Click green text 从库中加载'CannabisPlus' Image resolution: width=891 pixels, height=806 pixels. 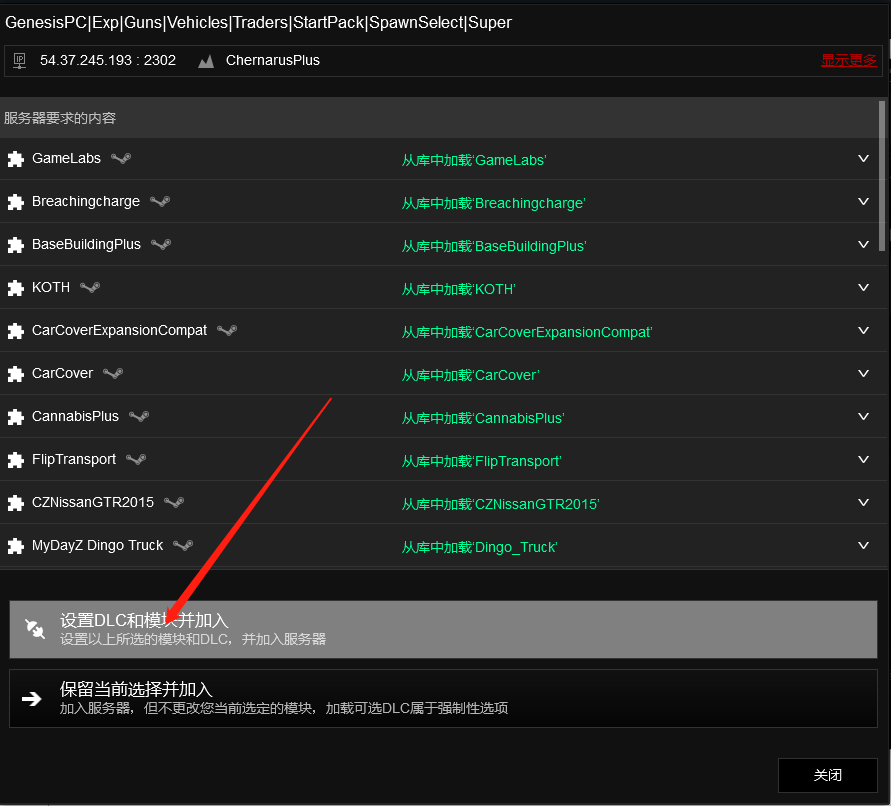483,418
